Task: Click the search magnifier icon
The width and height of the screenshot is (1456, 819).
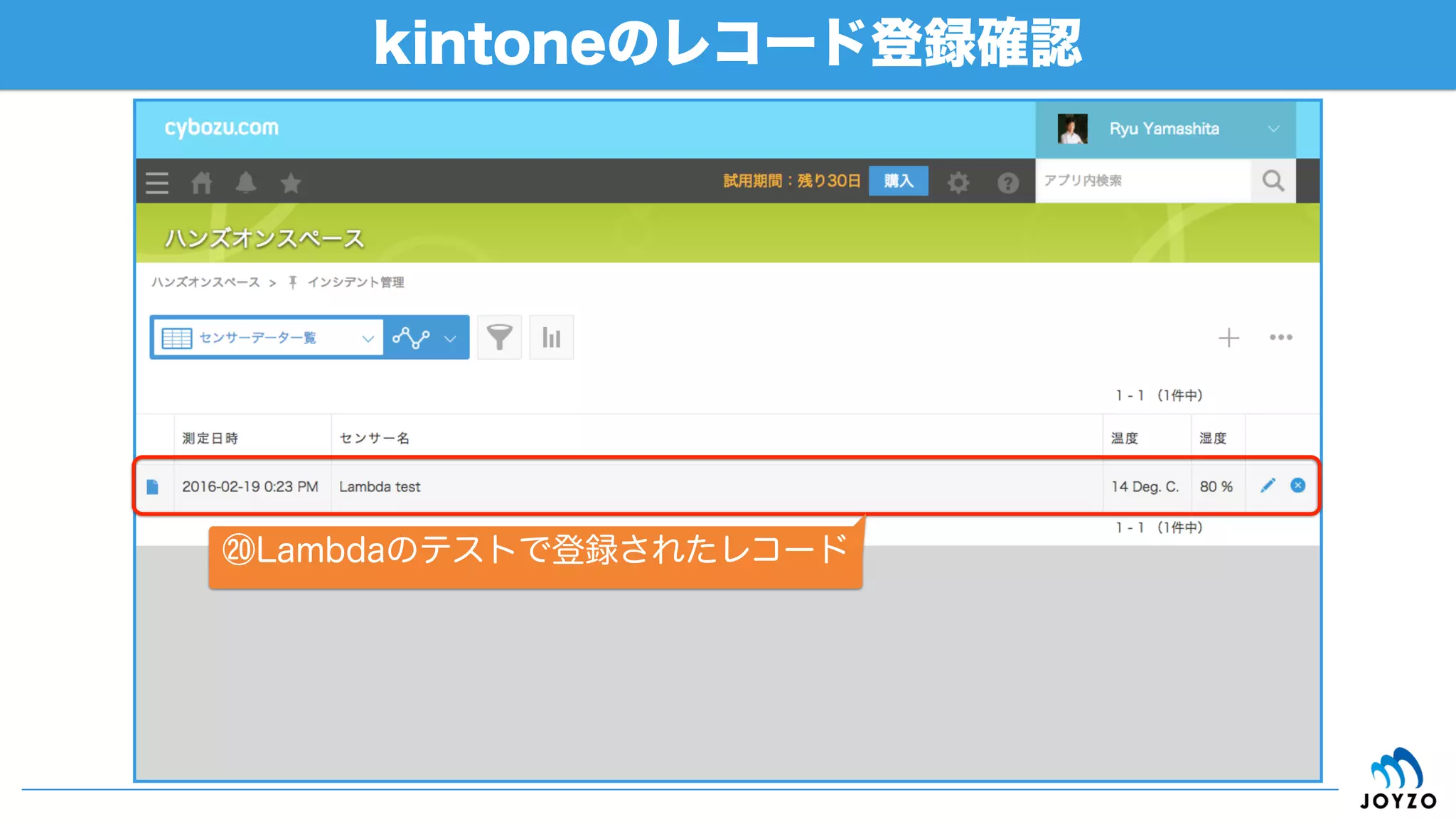Action: (x=1273, y=181)
